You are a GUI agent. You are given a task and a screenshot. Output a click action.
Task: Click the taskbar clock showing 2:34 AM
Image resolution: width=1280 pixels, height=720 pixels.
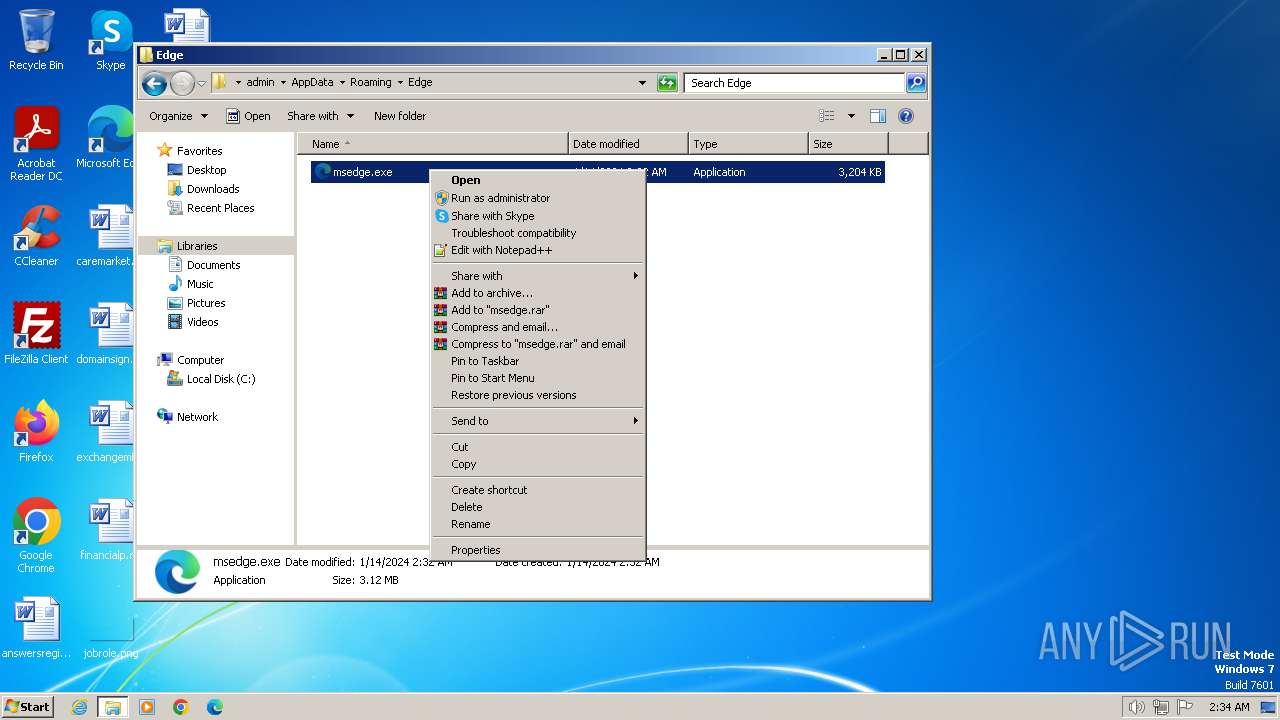[1229, 707]
